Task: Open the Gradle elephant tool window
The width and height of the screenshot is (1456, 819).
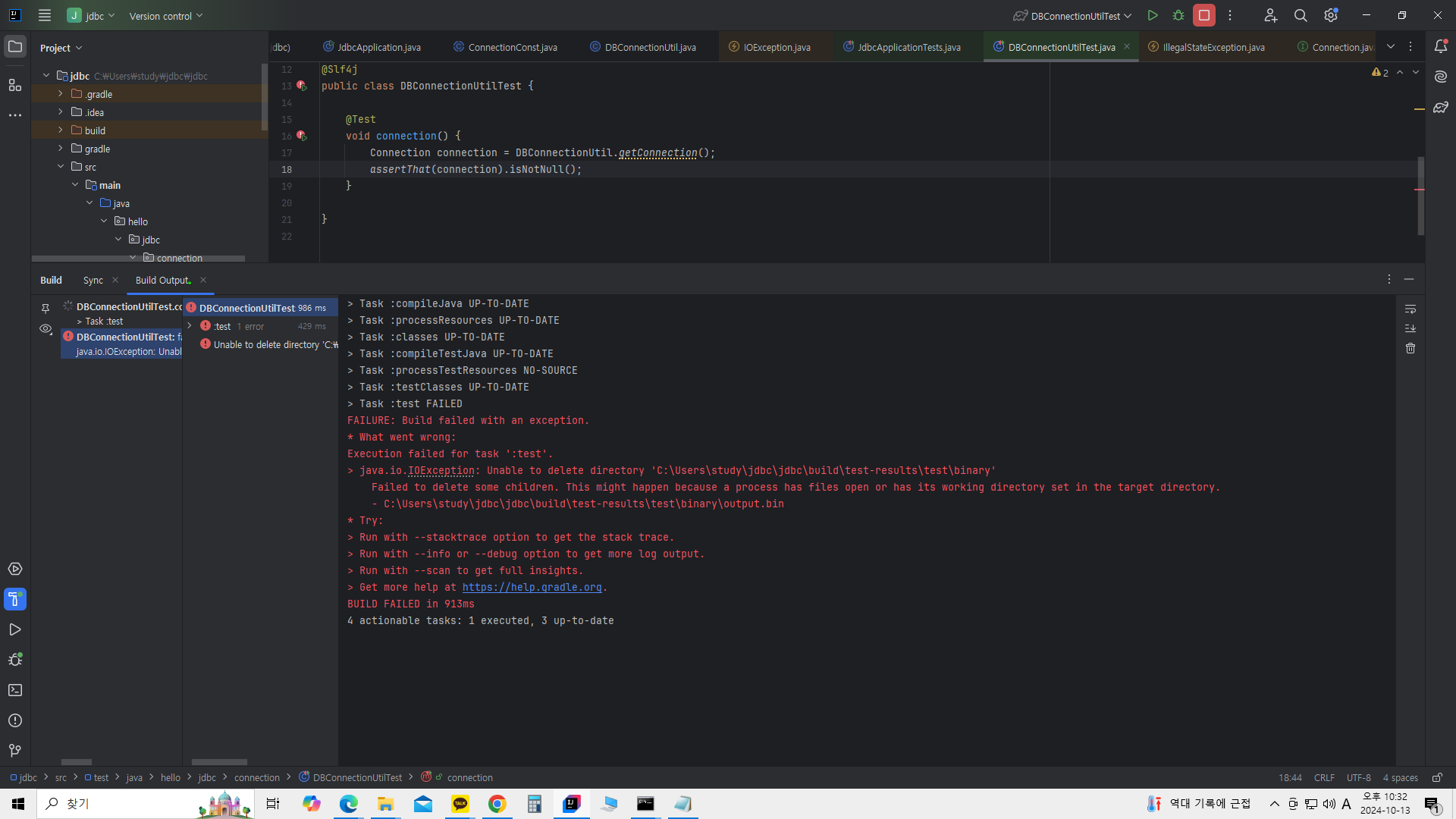Action: pos(1441,107)
